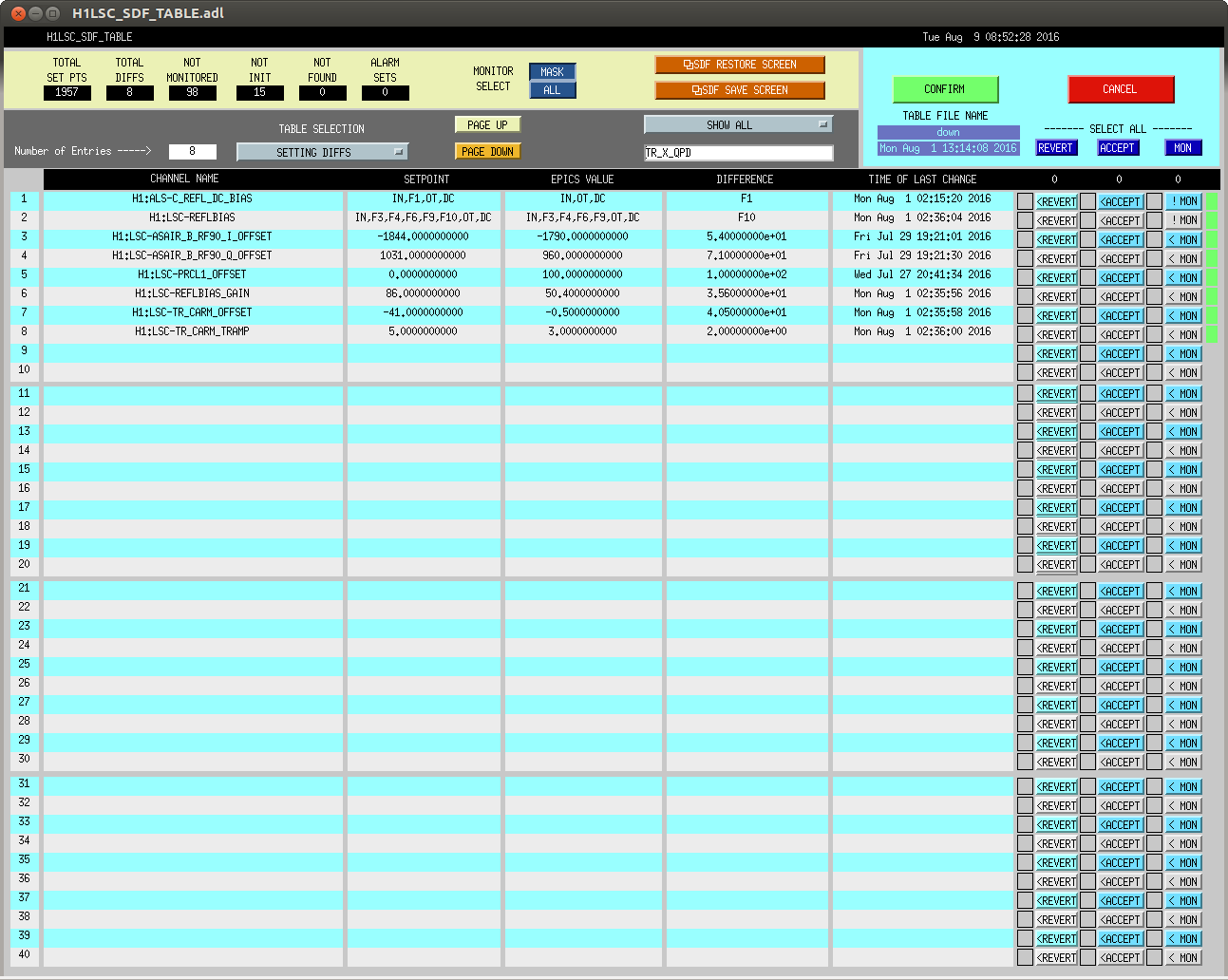Revert H1:LSC-TR_CARM_OFFSET in row 7
The height and width of the screenshot is (980, 1228).
click(1056, 316)
